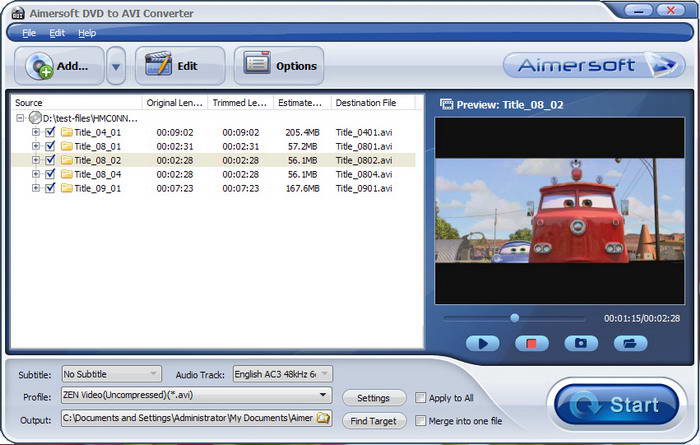Click folder icon of Title_08_04

click(x=67, y=174)
